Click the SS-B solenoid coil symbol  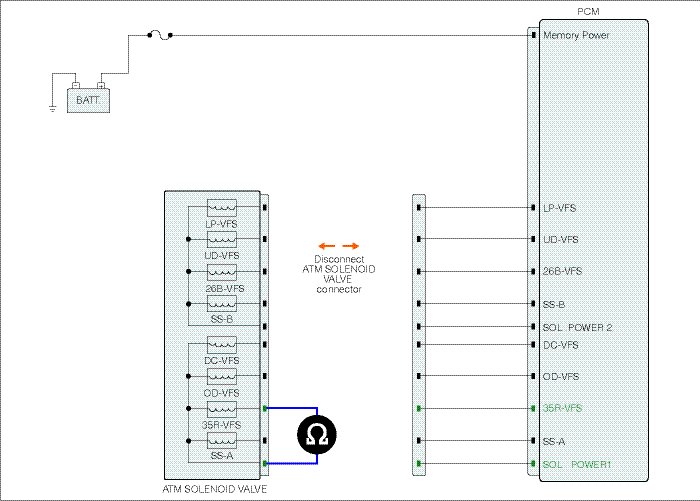[x=222, y=304]
